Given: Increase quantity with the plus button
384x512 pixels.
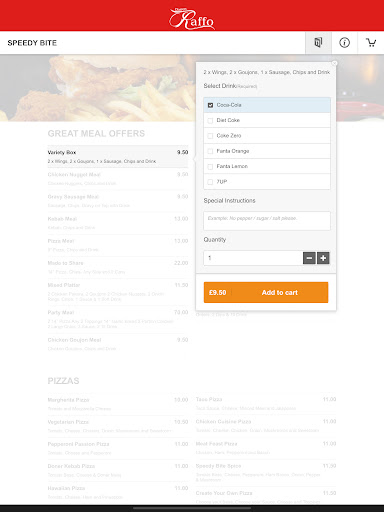Looking at the screenshot, I should click(323, 258).
